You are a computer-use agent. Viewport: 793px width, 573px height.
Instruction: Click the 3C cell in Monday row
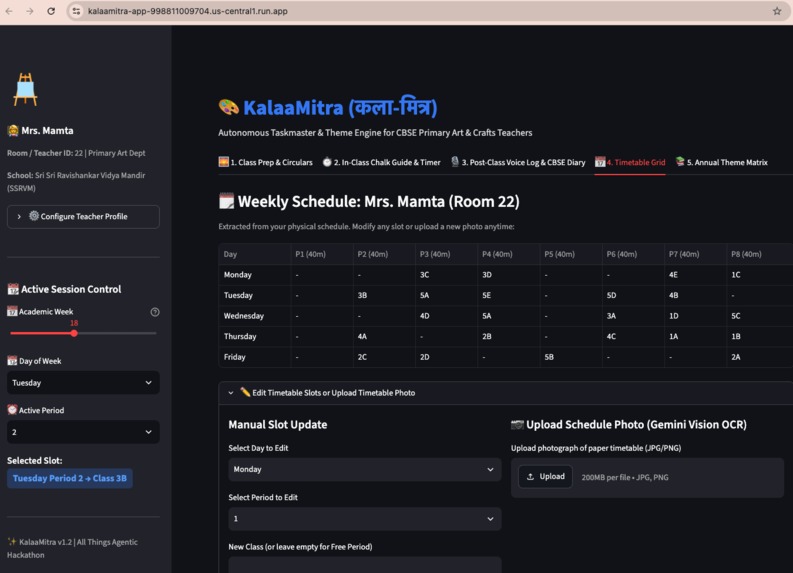446,275
